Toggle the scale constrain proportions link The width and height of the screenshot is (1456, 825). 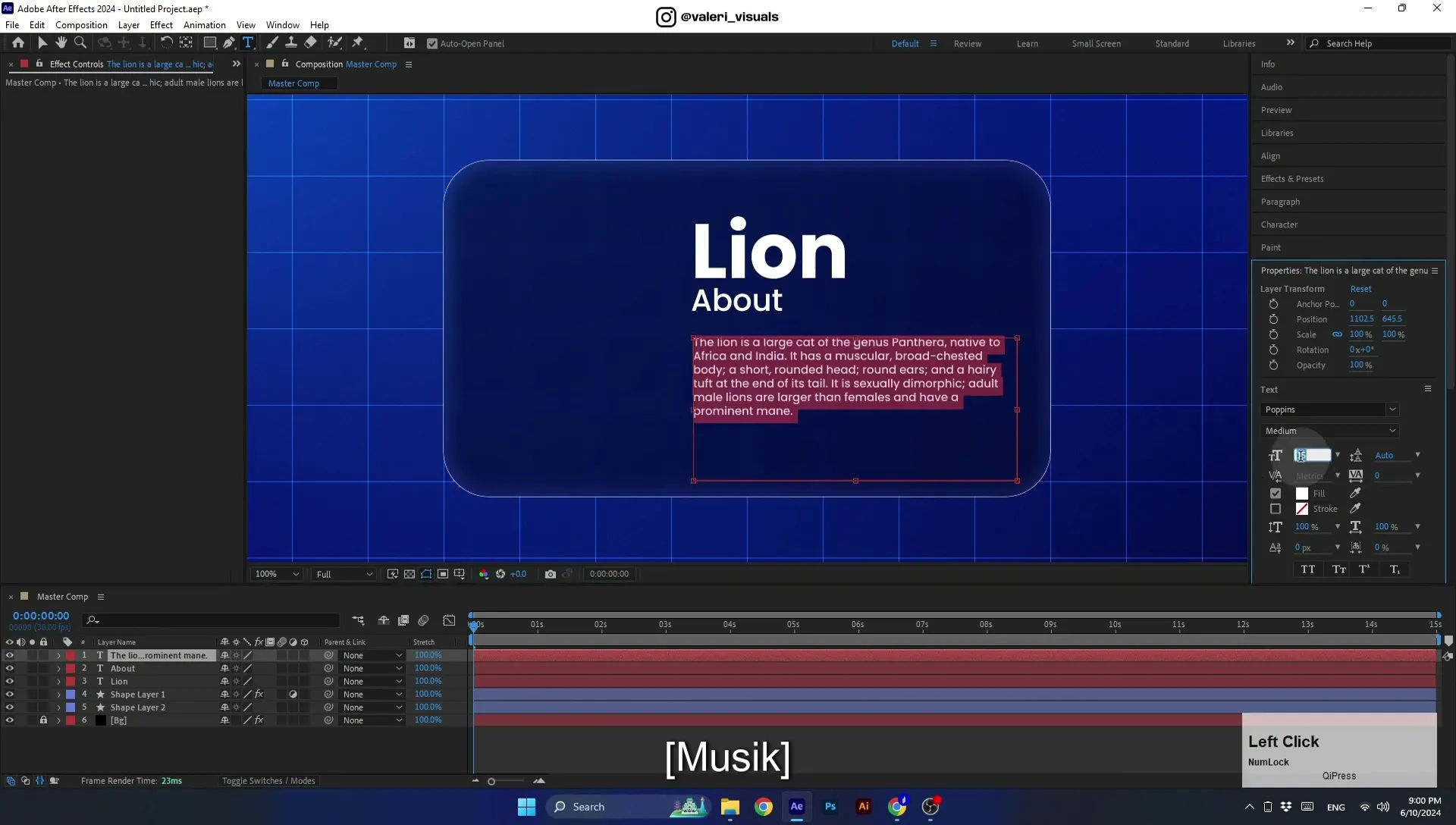pos(1338,334)
